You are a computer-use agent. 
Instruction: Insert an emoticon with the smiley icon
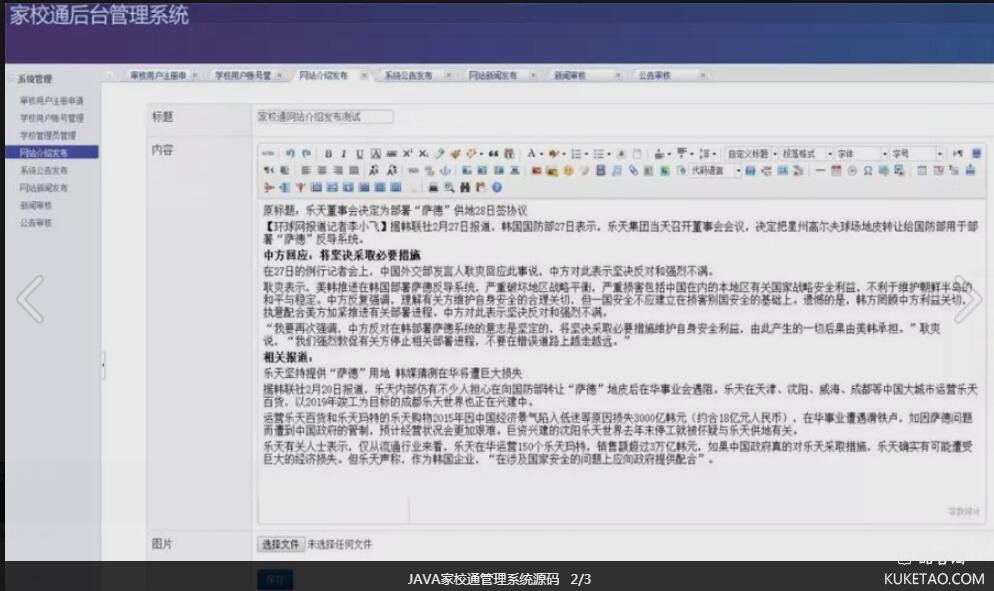[568, 171]
